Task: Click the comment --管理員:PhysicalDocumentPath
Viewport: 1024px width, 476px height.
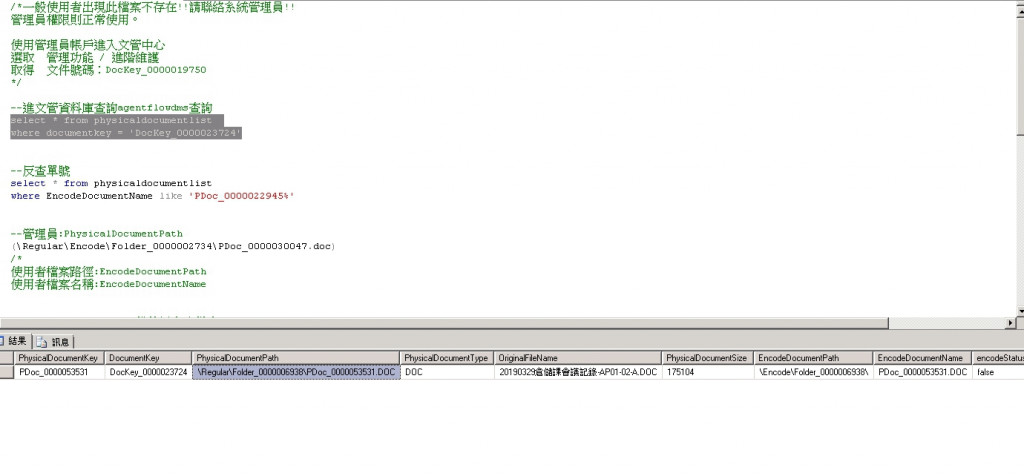Action: click(97, 234)
